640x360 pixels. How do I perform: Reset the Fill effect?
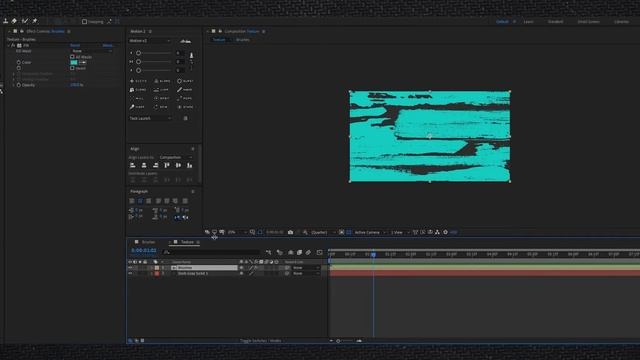(75, 45)
